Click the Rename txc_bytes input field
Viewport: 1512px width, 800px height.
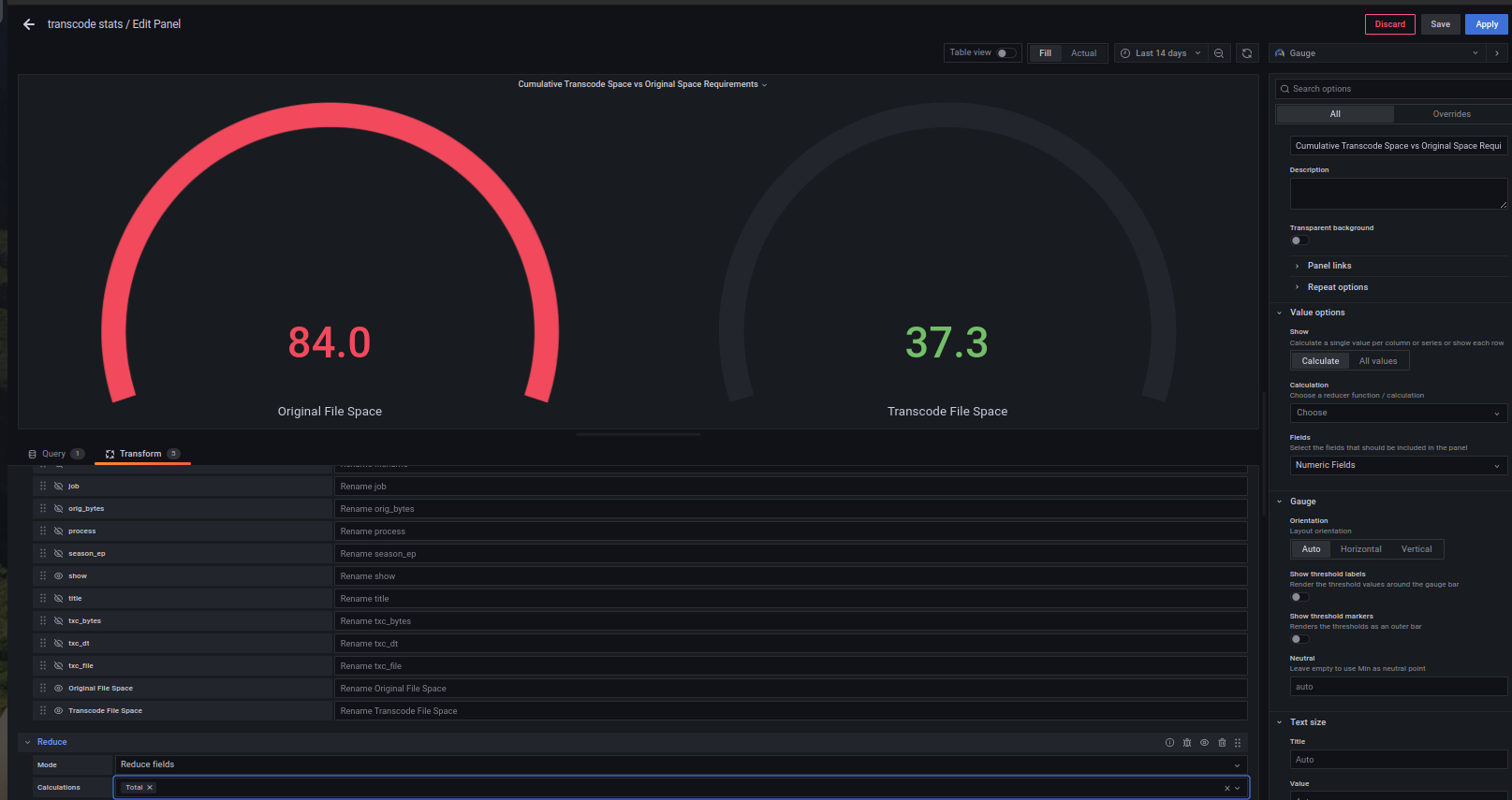(791, 621)
